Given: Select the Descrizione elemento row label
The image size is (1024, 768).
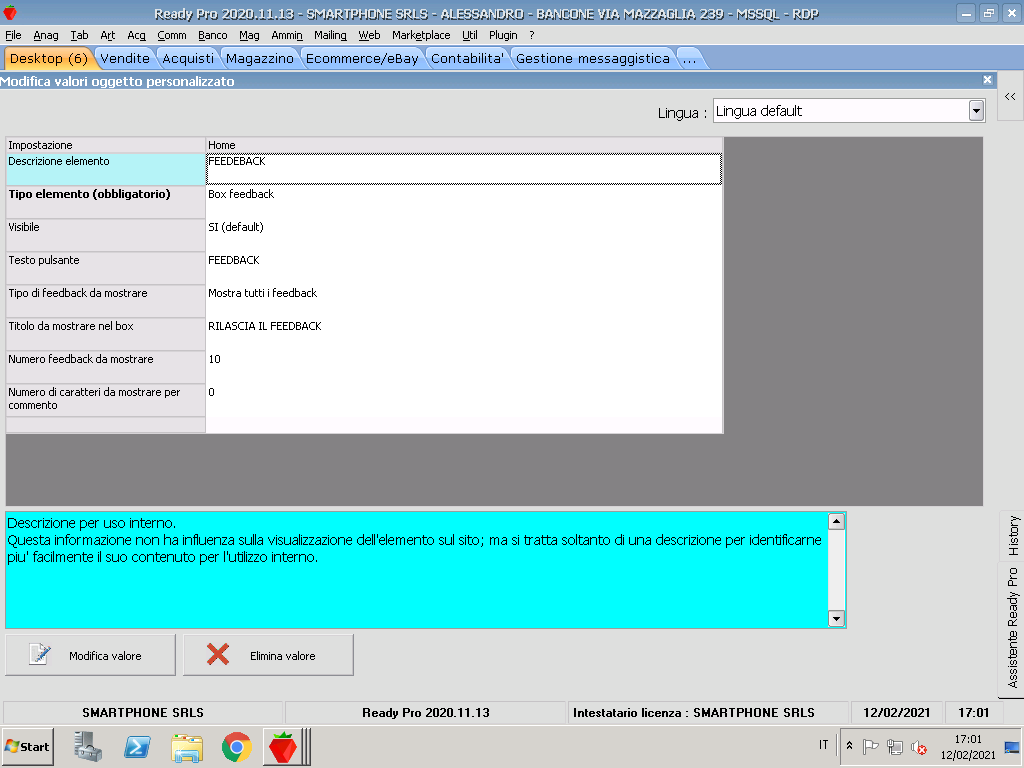Looking at the screenshot, I should [106, 169].
